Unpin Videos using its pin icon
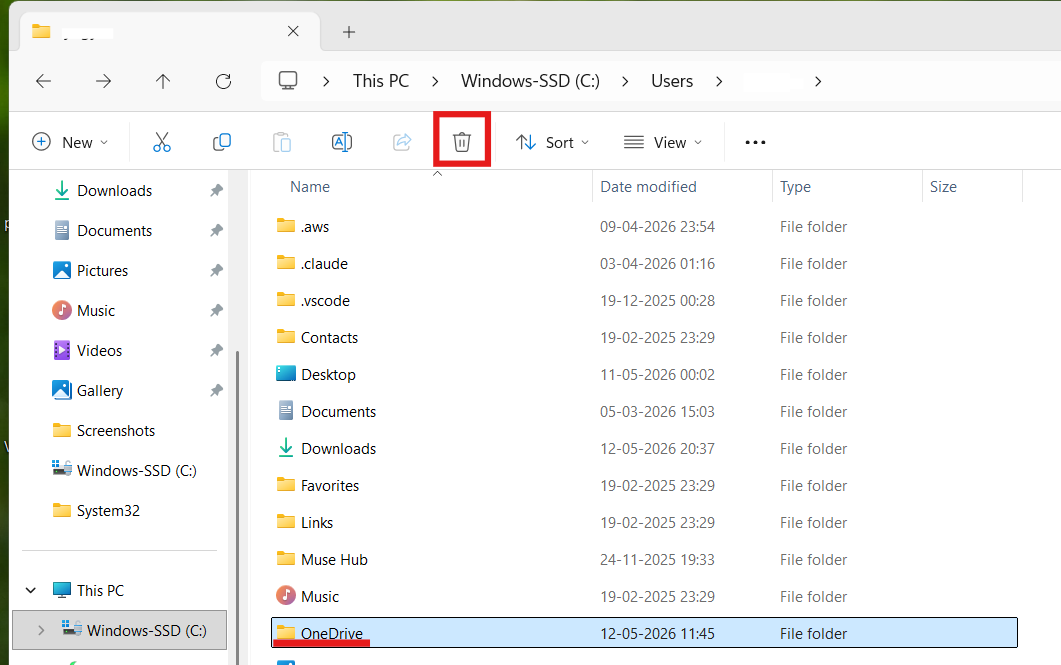This screenshot has width=1061, height=665. [217, 350]
